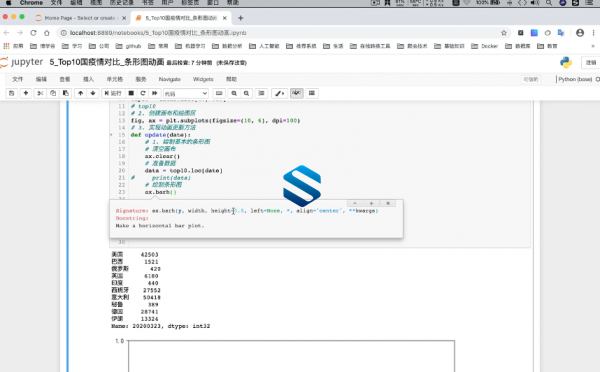Click the 注销 logout button
This screenshot has height=372, width=600.
(591, 62)
